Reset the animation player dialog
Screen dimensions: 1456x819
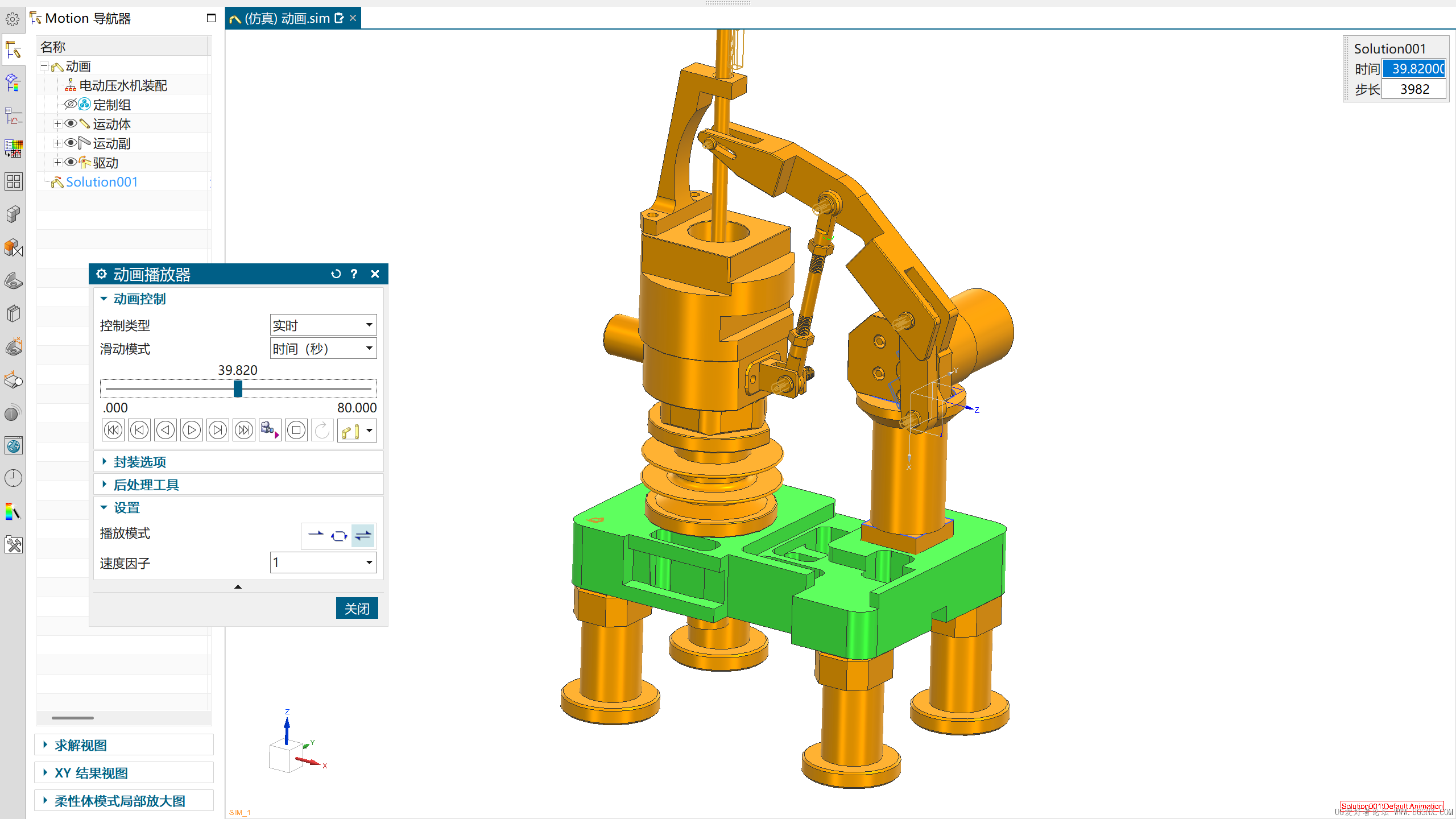tap(336, 274)
